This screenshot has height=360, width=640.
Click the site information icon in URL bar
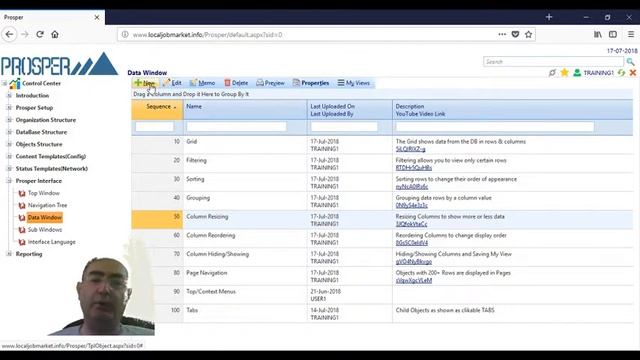coord(125,35)
